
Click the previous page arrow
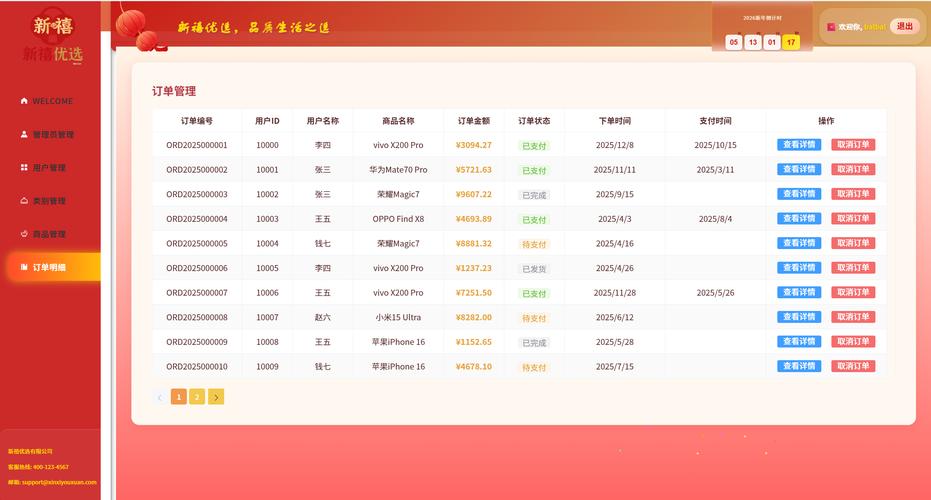(160, 397)
